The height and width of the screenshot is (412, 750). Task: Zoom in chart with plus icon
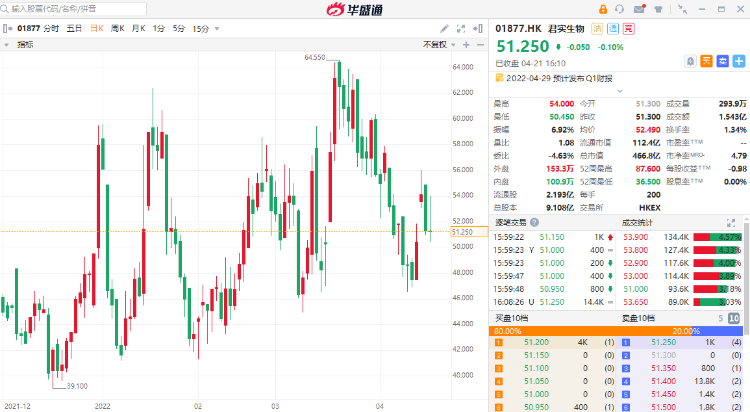point(466,45)
